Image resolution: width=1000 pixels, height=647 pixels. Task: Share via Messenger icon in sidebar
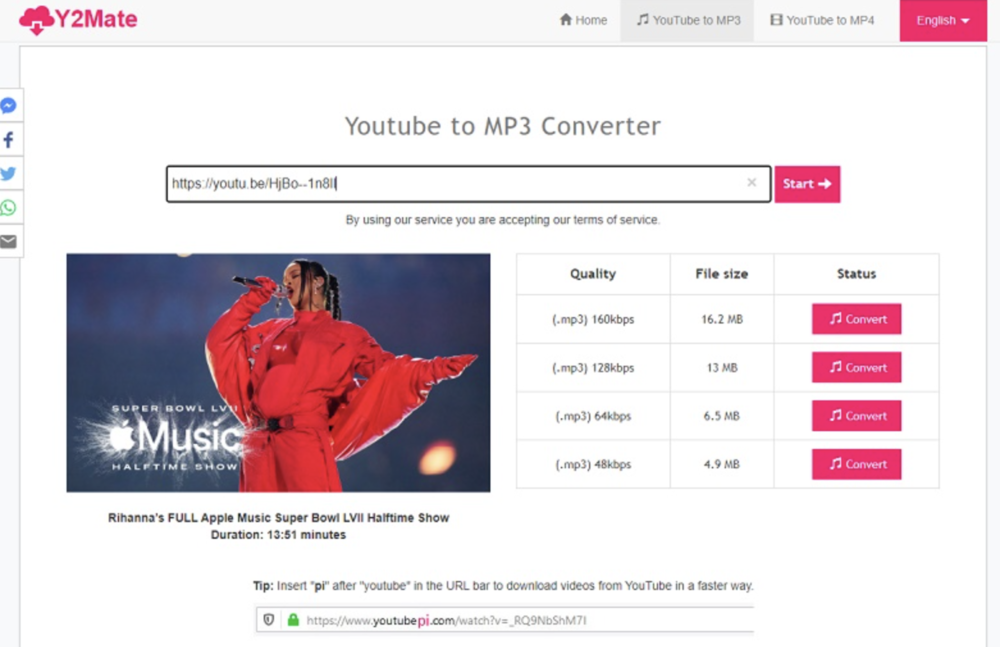[9, 105]
